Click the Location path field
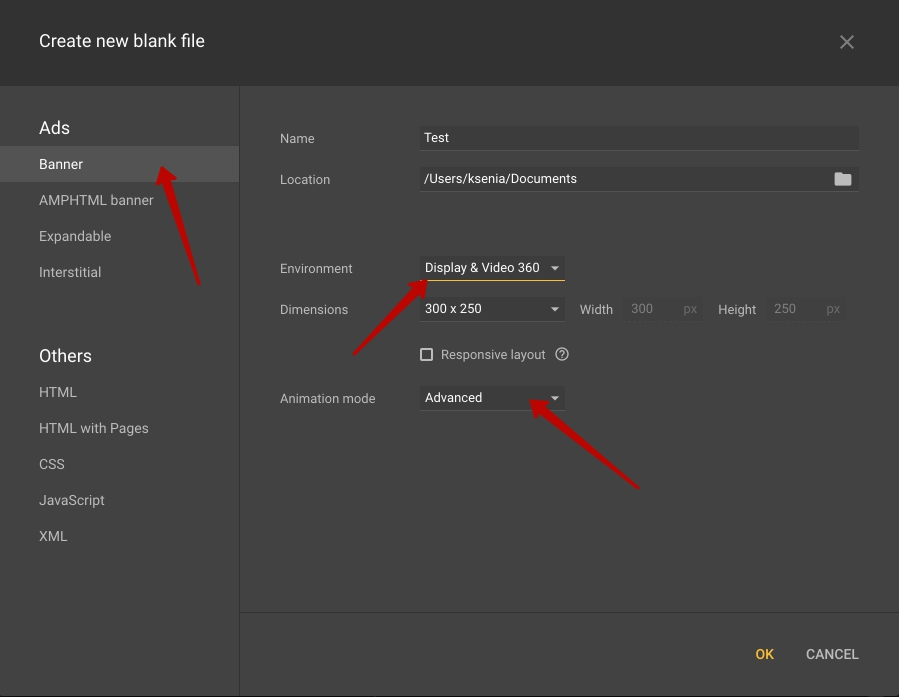Image resolution: width=899 pixels, height=697 pixels. pyautogui.click(x=620, y=179)
